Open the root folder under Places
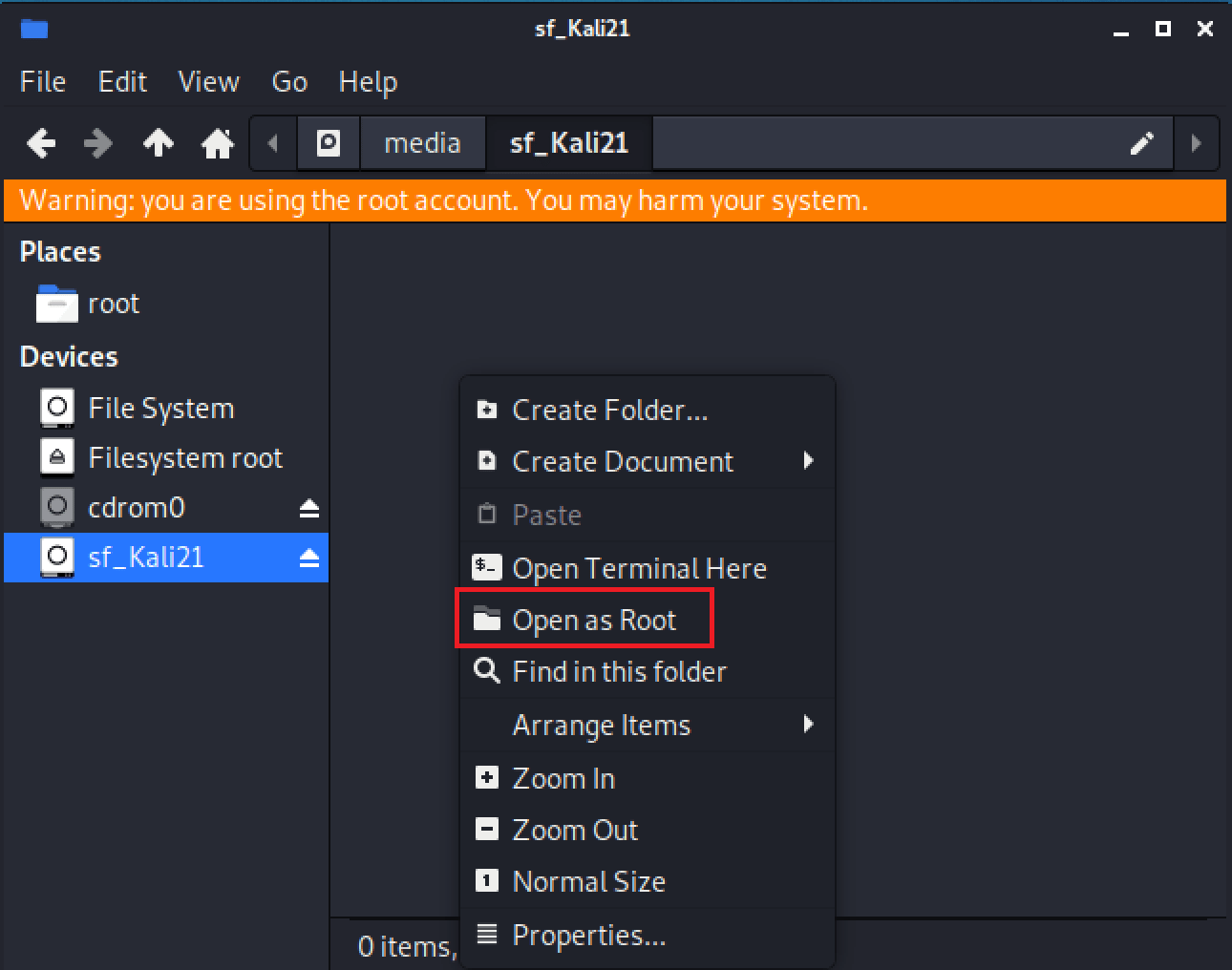Viewport: 1232px width, 970px height. click(114, 304)
